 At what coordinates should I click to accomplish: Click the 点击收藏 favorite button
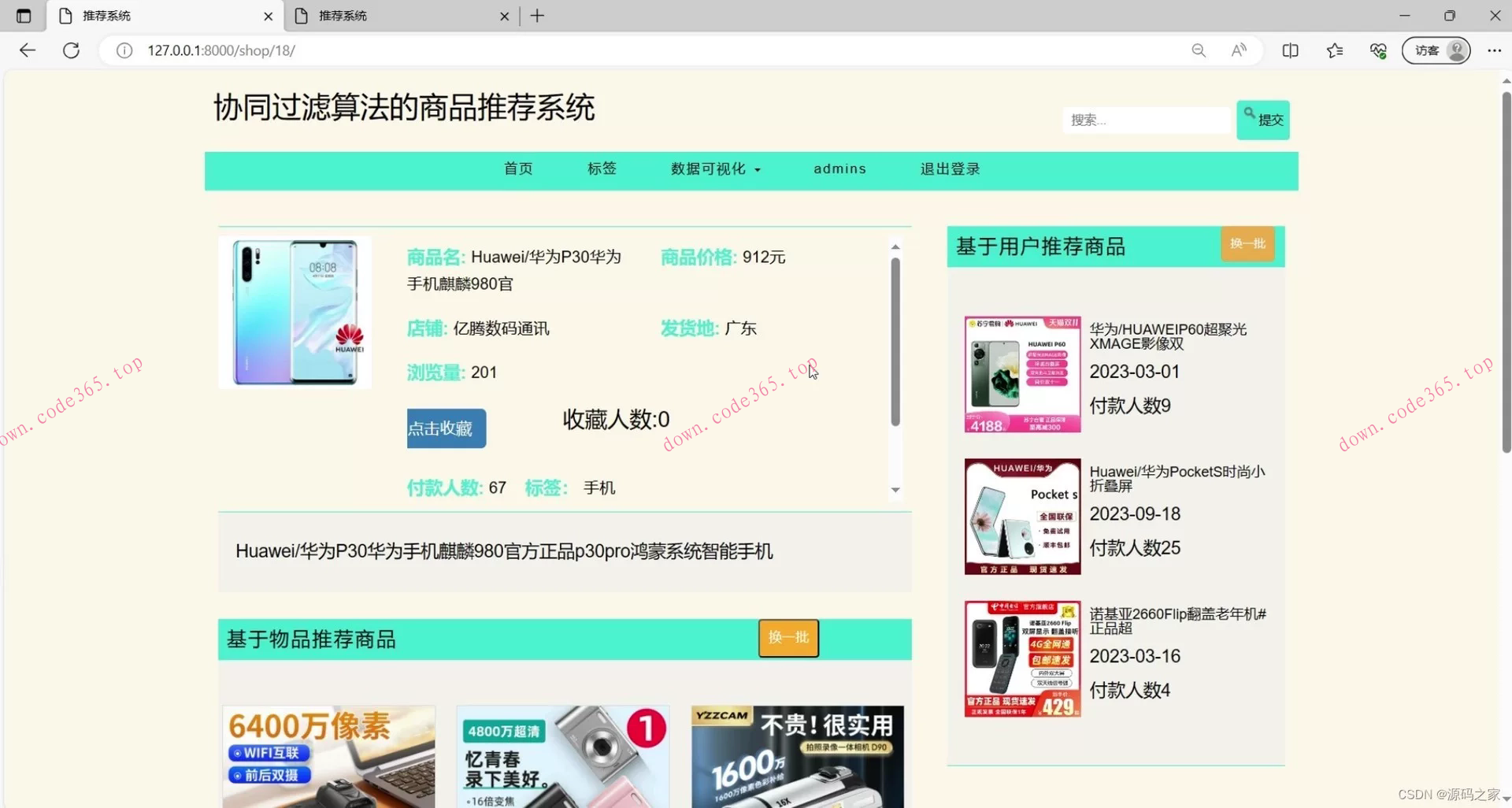[x=446, y=428]
